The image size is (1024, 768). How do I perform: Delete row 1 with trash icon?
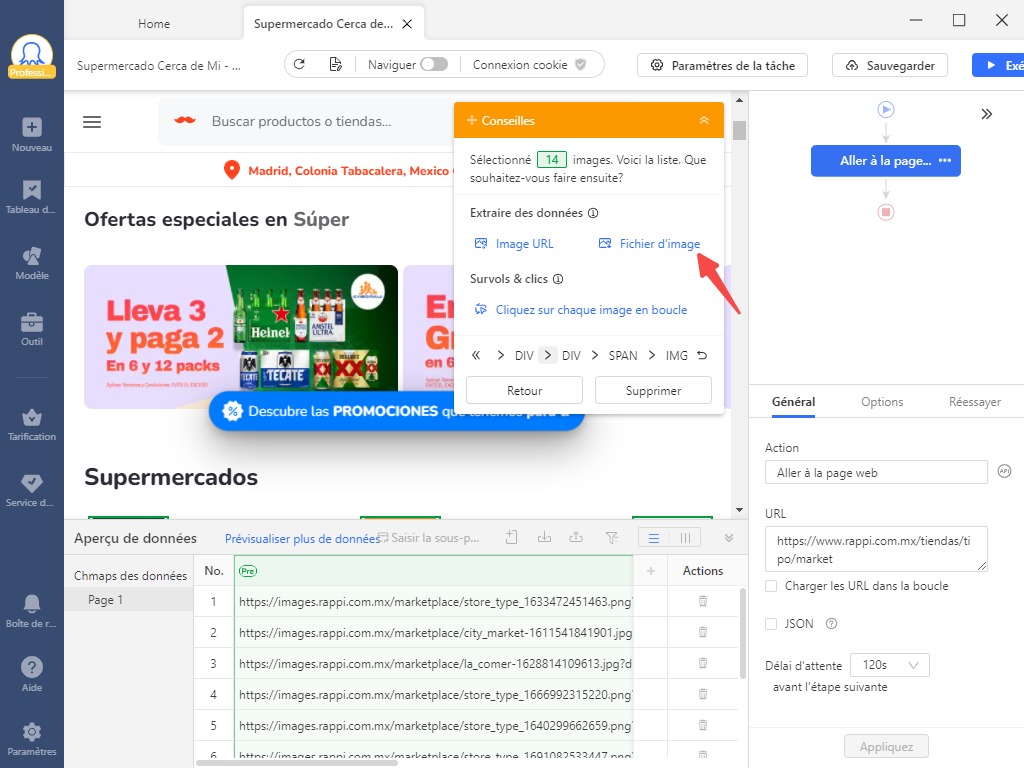(703, 601)
